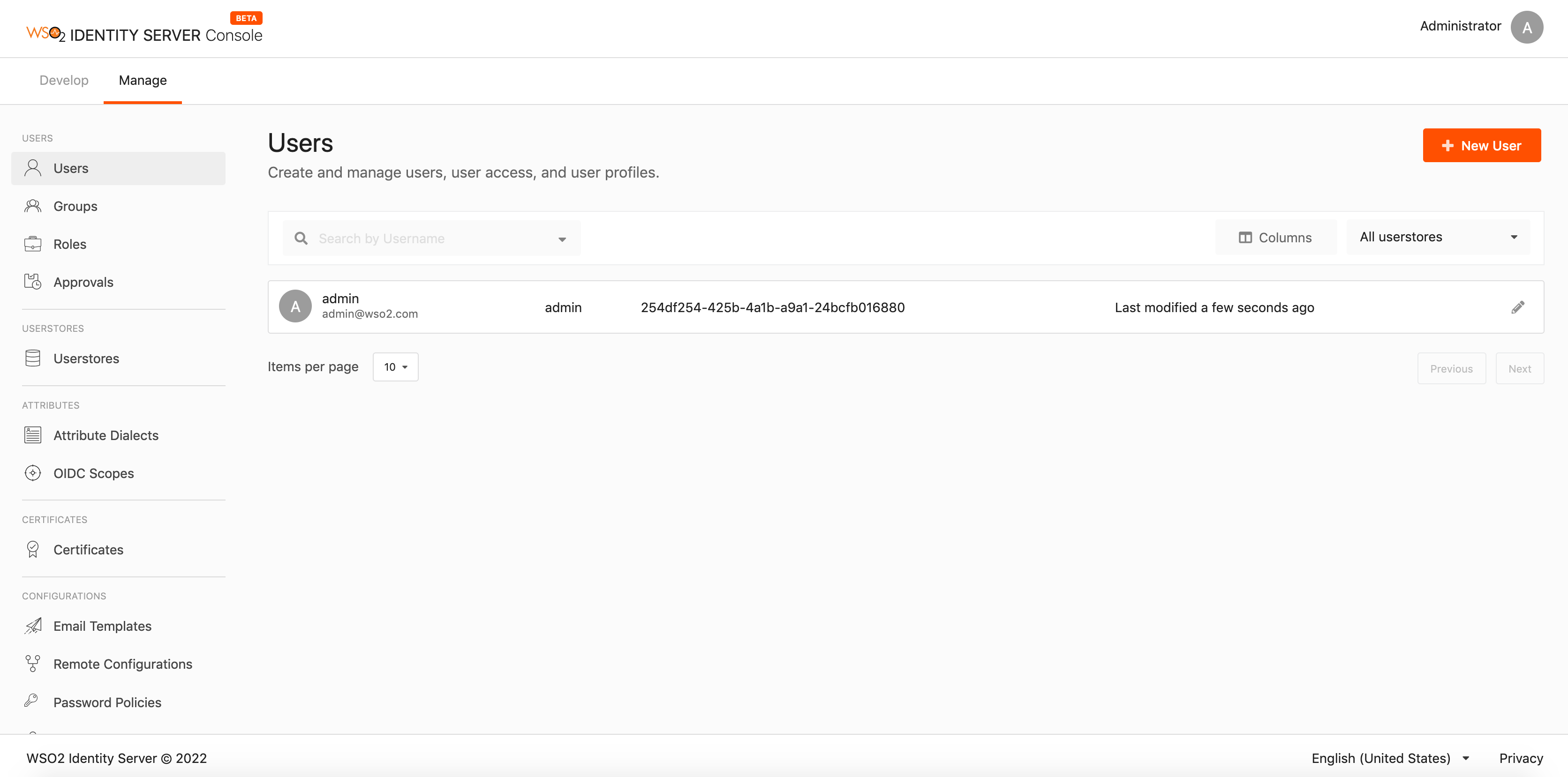
Task: Open the Approvals section
Action: [x=83, y=282]
